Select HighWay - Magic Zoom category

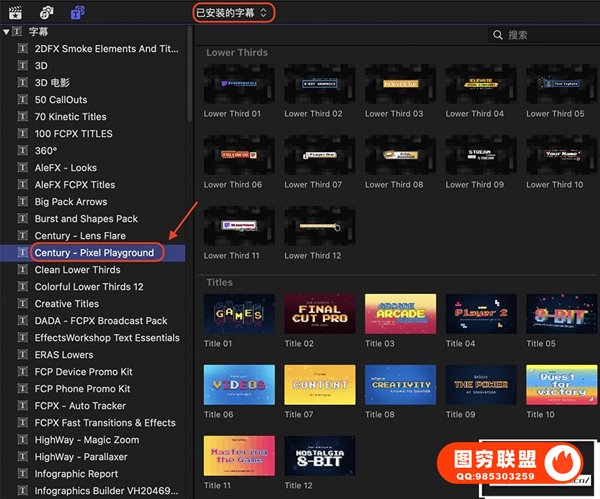tap(87, 440)
